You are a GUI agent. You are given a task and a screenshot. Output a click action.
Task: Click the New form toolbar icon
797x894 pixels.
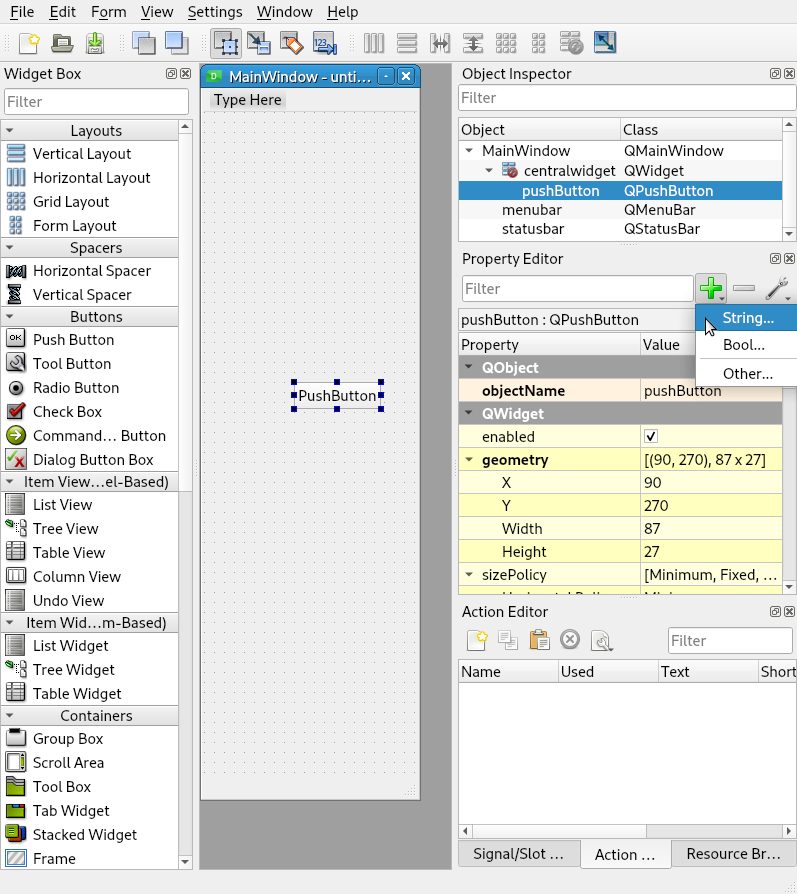28,43
